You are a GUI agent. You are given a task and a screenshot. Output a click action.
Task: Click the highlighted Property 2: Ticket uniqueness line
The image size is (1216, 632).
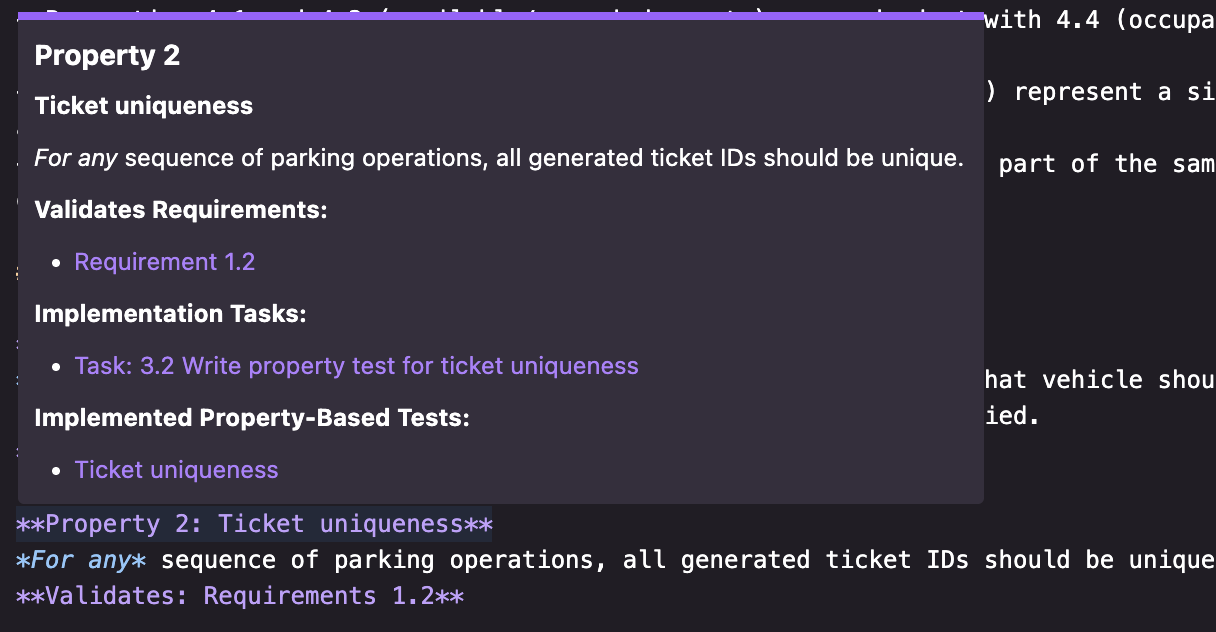(x=253, y=523)
